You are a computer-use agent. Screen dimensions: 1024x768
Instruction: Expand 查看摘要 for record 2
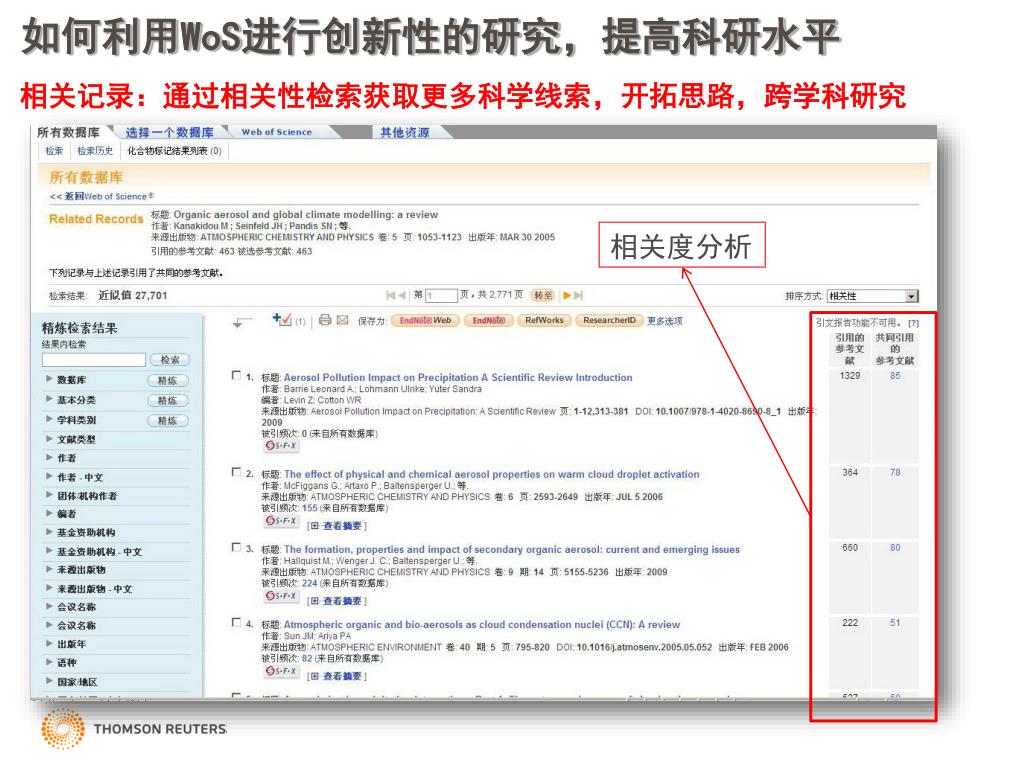[337, 526]
